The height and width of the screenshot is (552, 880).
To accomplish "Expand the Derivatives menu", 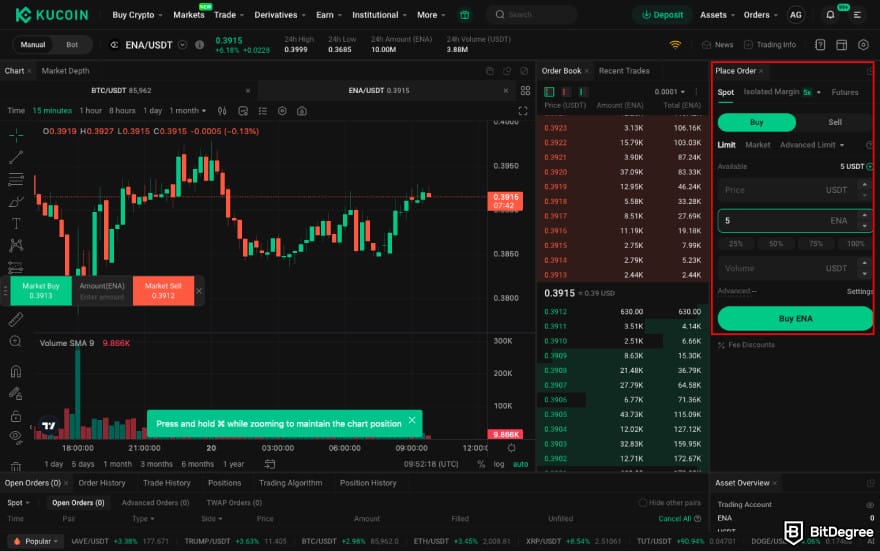I will 280,15.
